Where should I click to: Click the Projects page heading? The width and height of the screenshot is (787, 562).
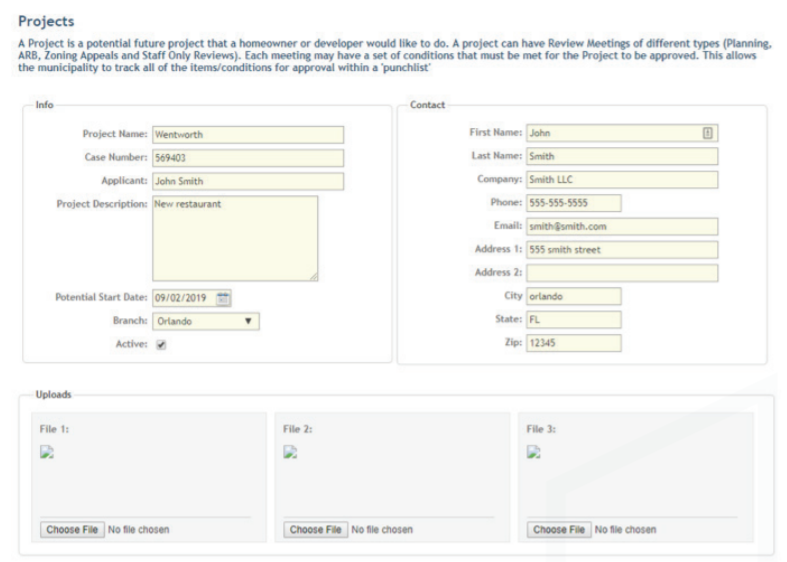pyautogui.click(x=46, y=21)
